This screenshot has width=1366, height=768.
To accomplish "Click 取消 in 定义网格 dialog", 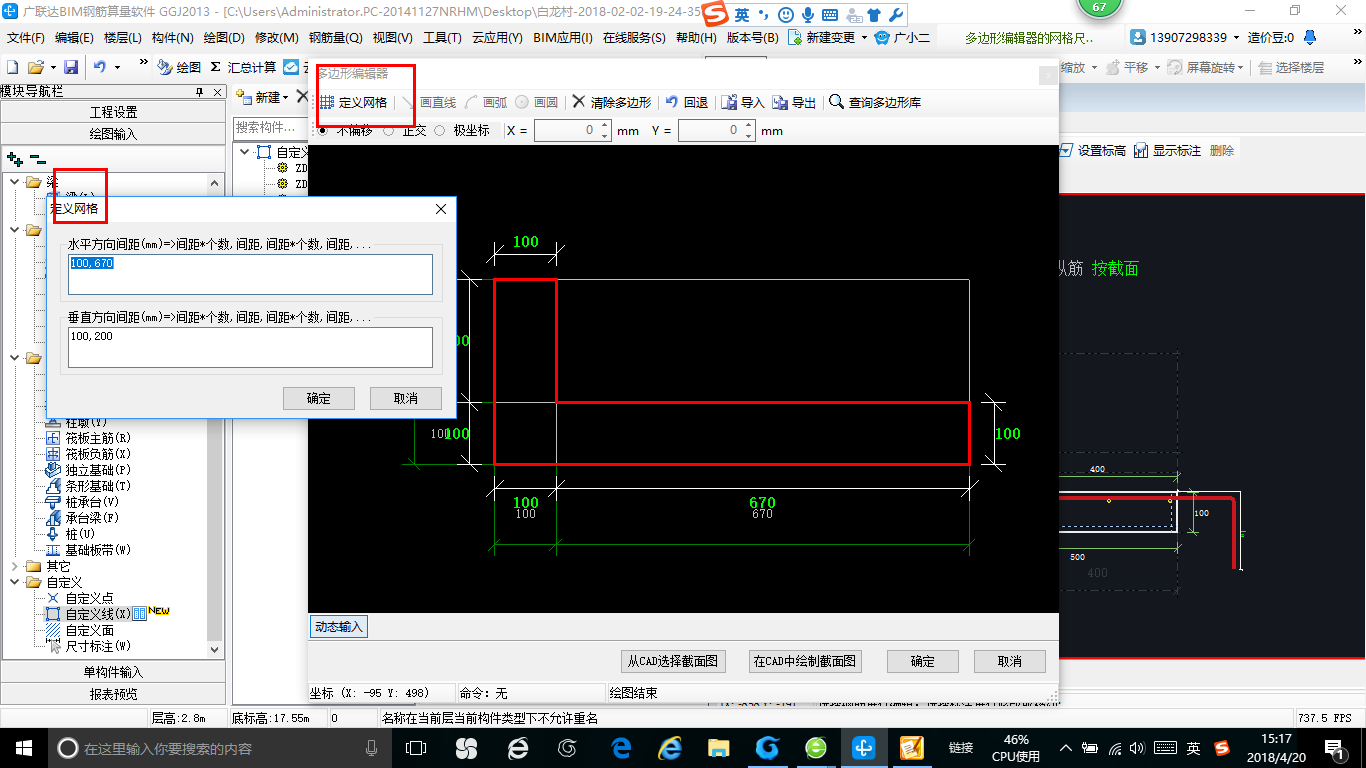I will point(406,398).
